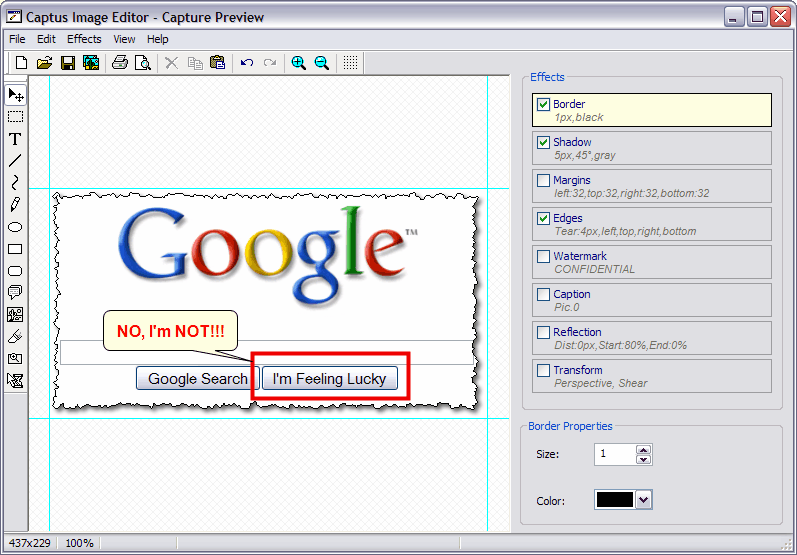The width and height of the screenshot is (797, 555).
Task: Select the Watermark 'CONFIDENTIAL' text
Action: coord(595,269)
